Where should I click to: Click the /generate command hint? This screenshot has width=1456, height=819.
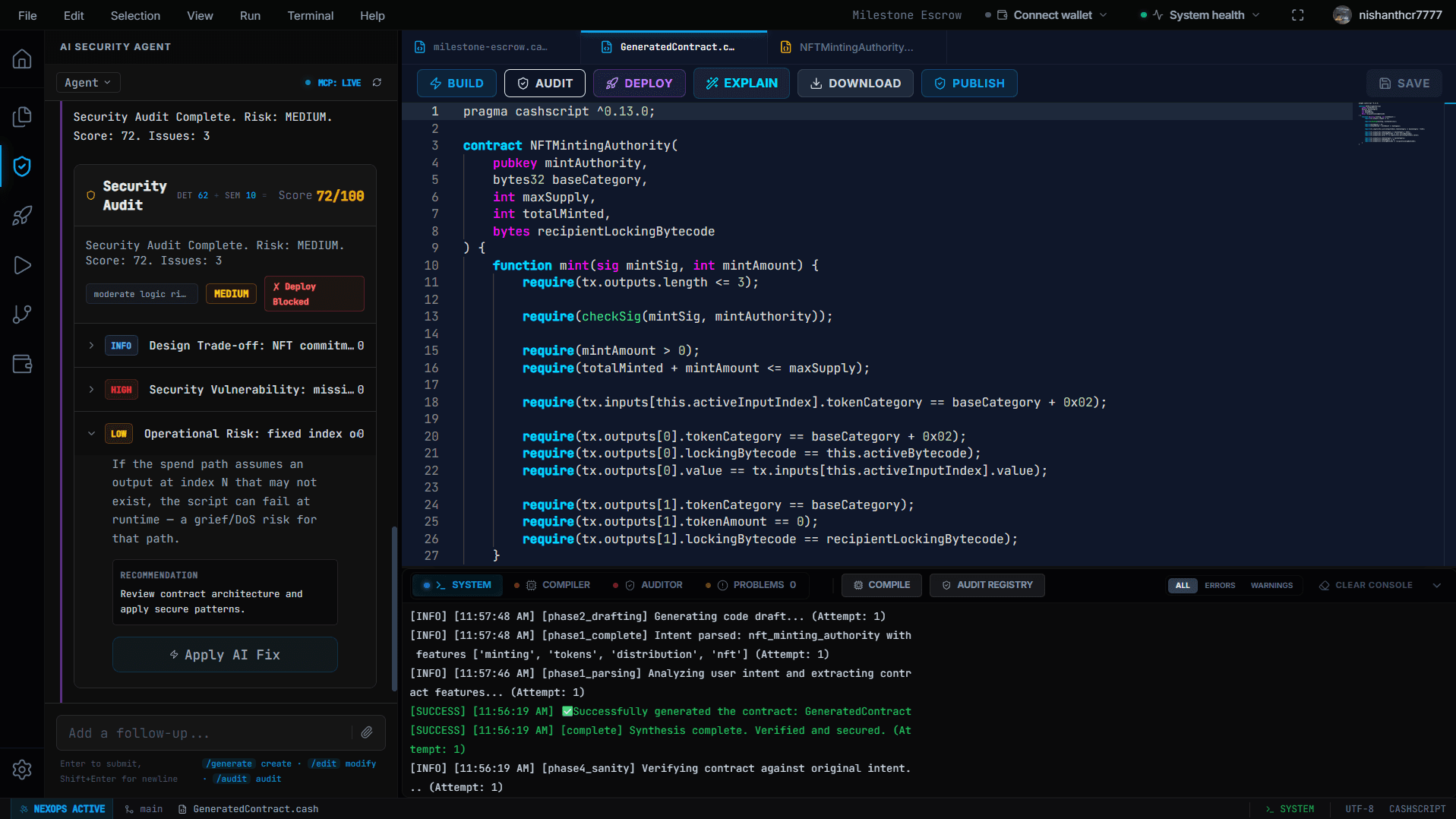click(229, 764)
